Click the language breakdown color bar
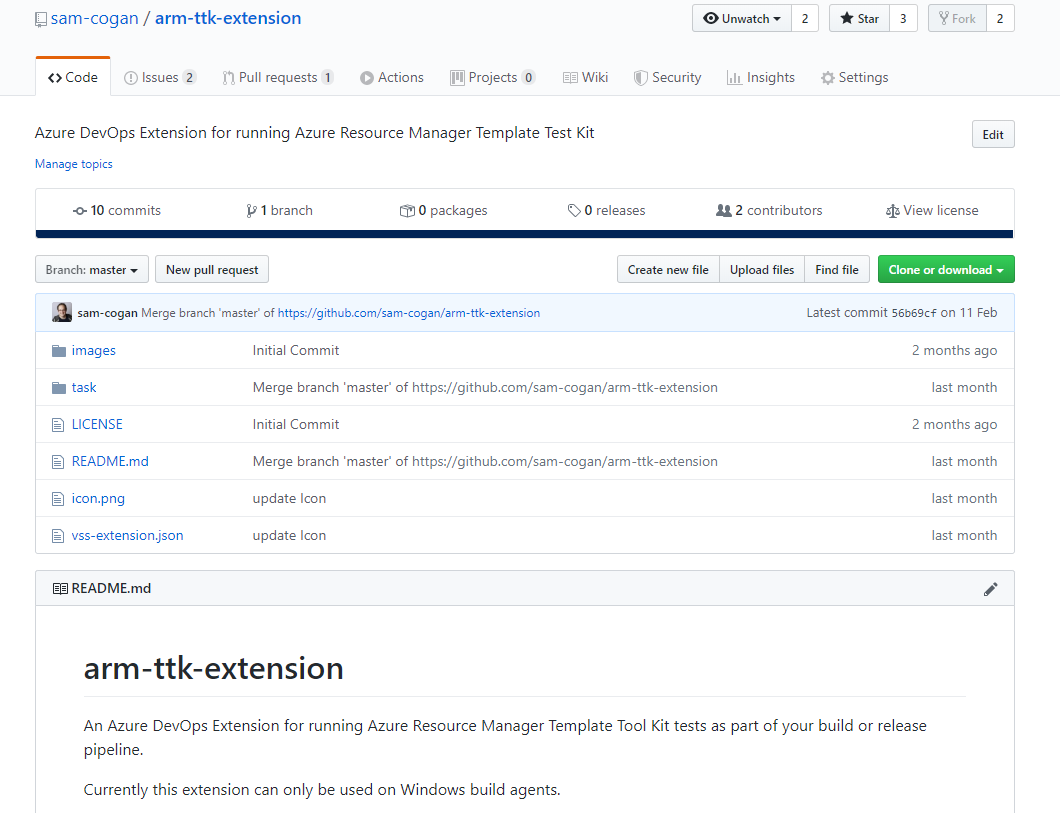The image size is (1060, 813). [525, 234]
